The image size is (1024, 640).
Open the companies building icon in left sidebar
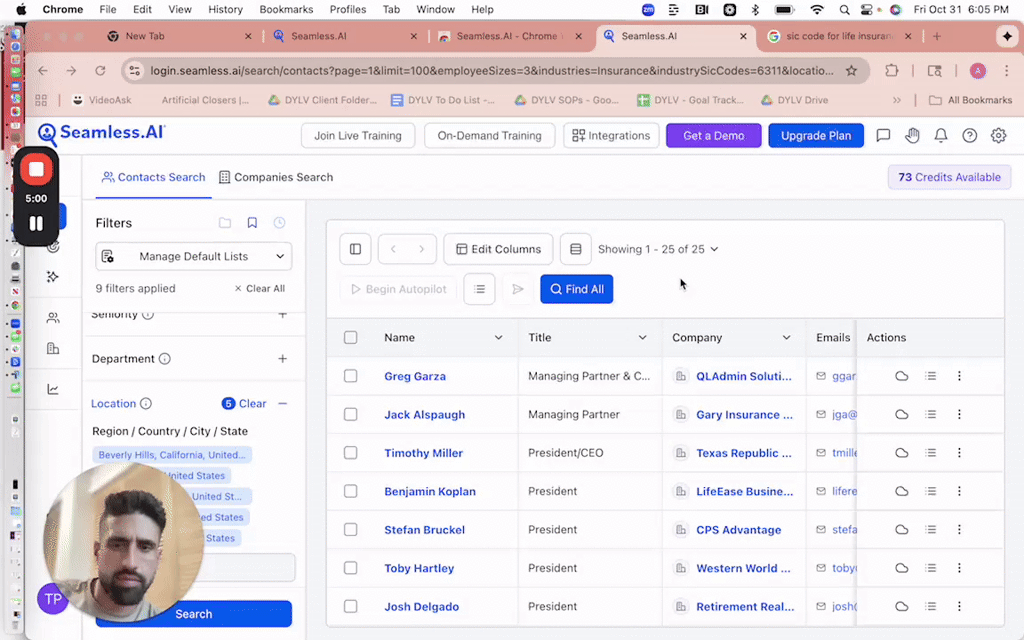point(53,348)
